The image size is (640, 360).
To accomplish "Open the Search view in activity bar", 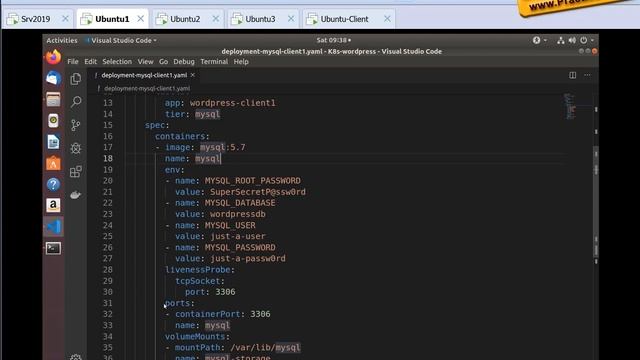I will (x=76, y=102).
